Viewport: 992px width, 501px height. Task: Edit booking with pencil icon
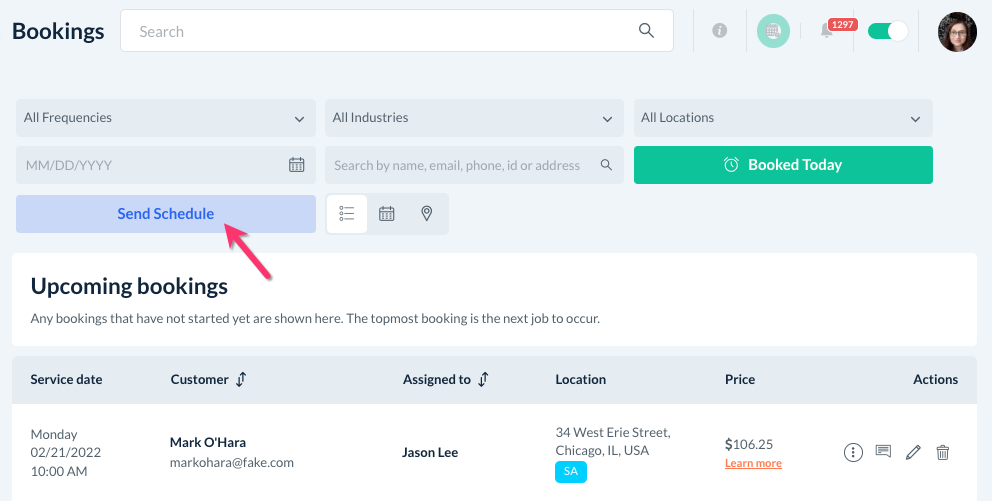[913, 452]
